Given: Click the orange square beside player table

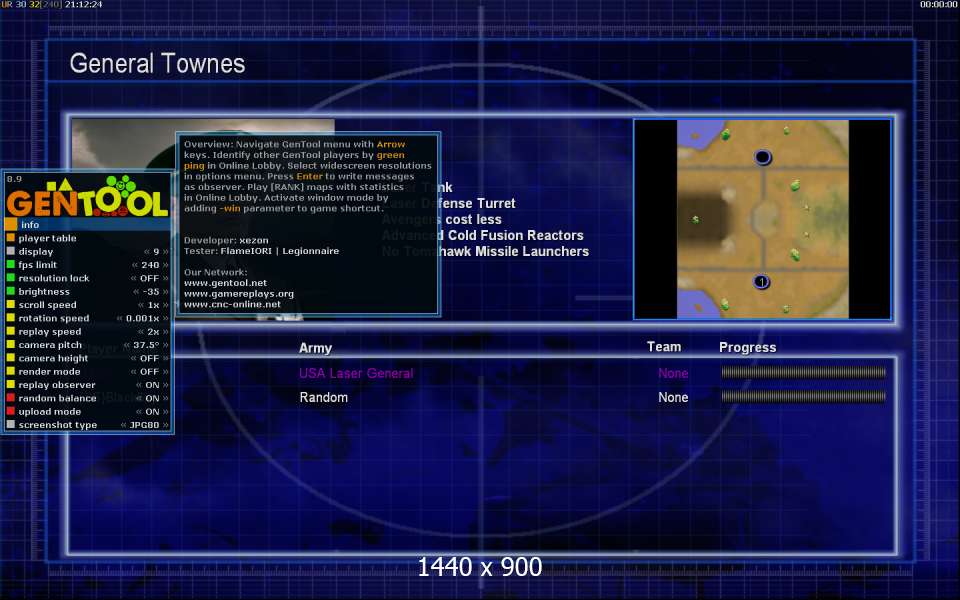Looking at the screenshot, I should pos(10,238).
